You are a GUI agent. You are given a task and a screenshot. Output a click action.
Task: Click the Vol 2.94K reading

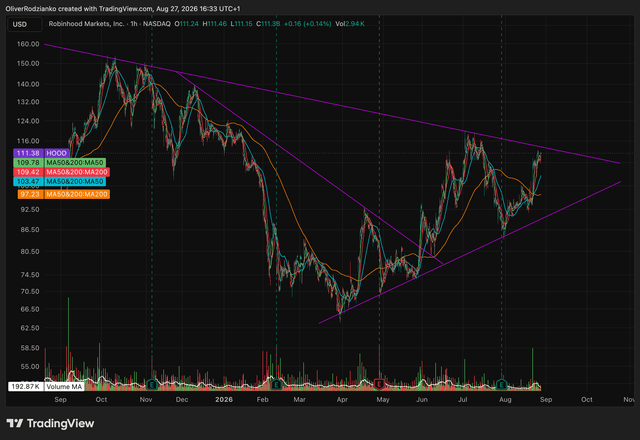[x=350, y=24]
